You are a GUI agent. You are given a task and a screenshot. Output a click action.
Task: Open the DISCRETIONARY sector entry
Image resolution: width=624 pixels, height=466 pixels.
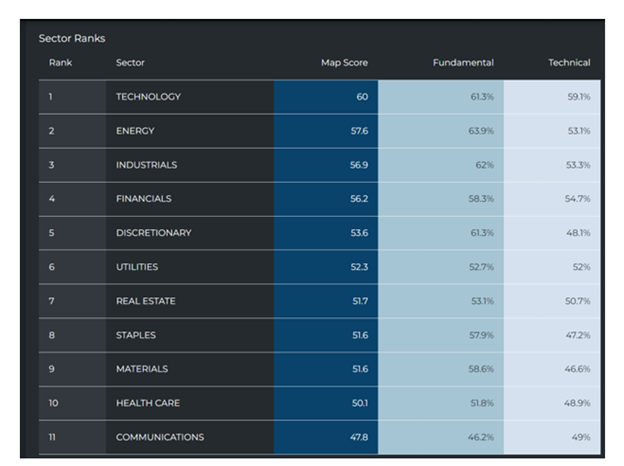click(153, 233)
